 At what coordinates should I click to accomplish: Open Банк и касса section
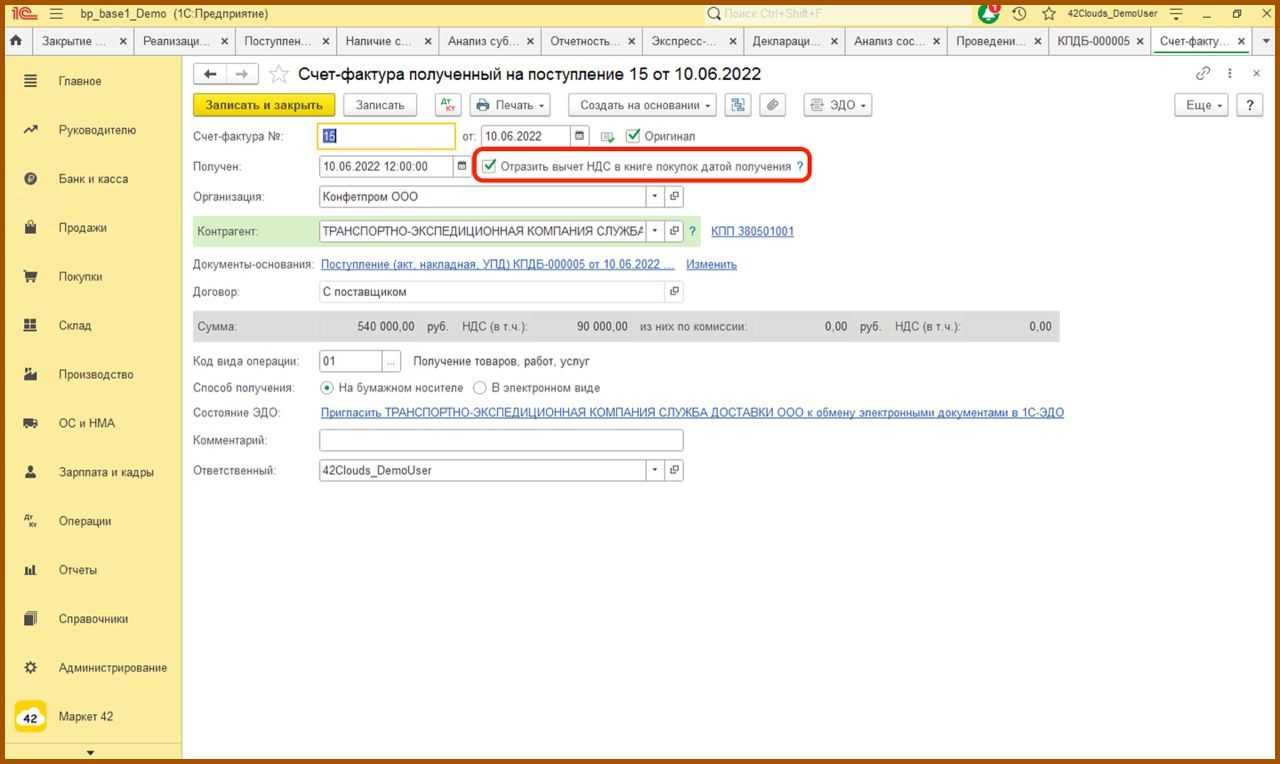[x=93, y=179]
